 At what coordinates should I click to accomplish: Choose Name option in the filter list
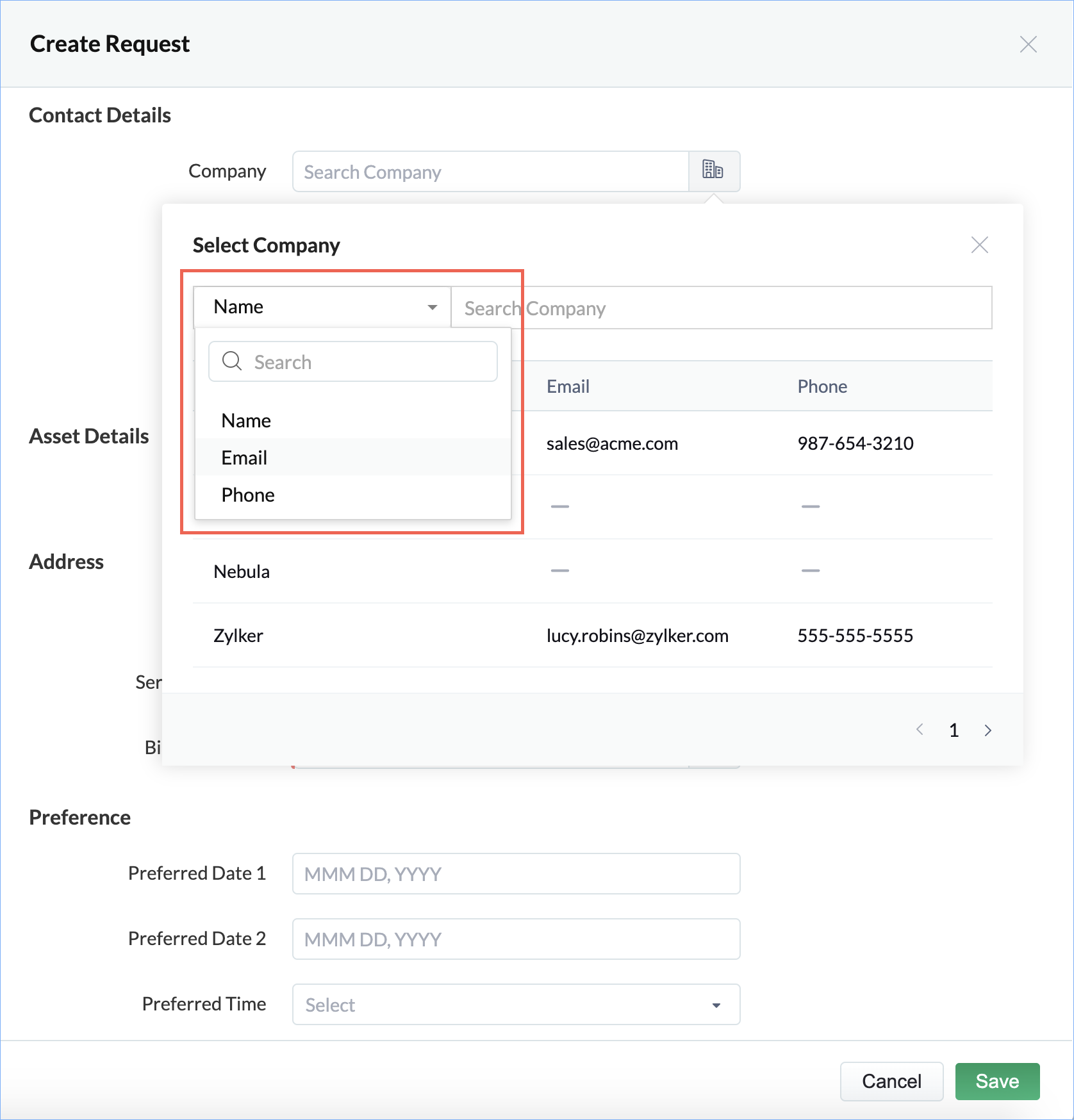[x=246, y=420]
